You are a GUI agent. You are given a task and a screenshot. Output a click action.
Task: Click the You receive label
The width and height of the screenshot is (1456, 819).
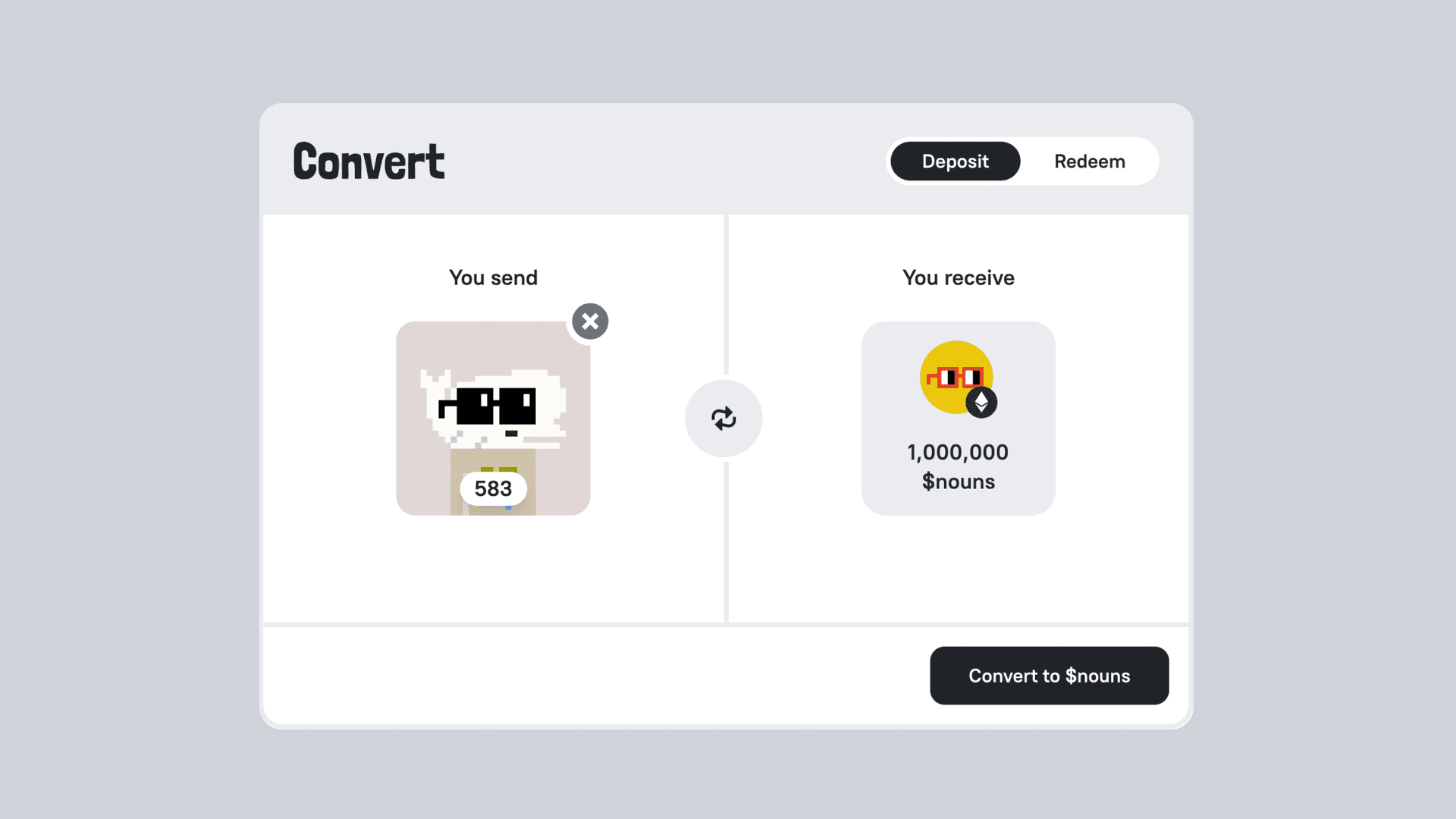pyautogui.click(x=958, y=278)
